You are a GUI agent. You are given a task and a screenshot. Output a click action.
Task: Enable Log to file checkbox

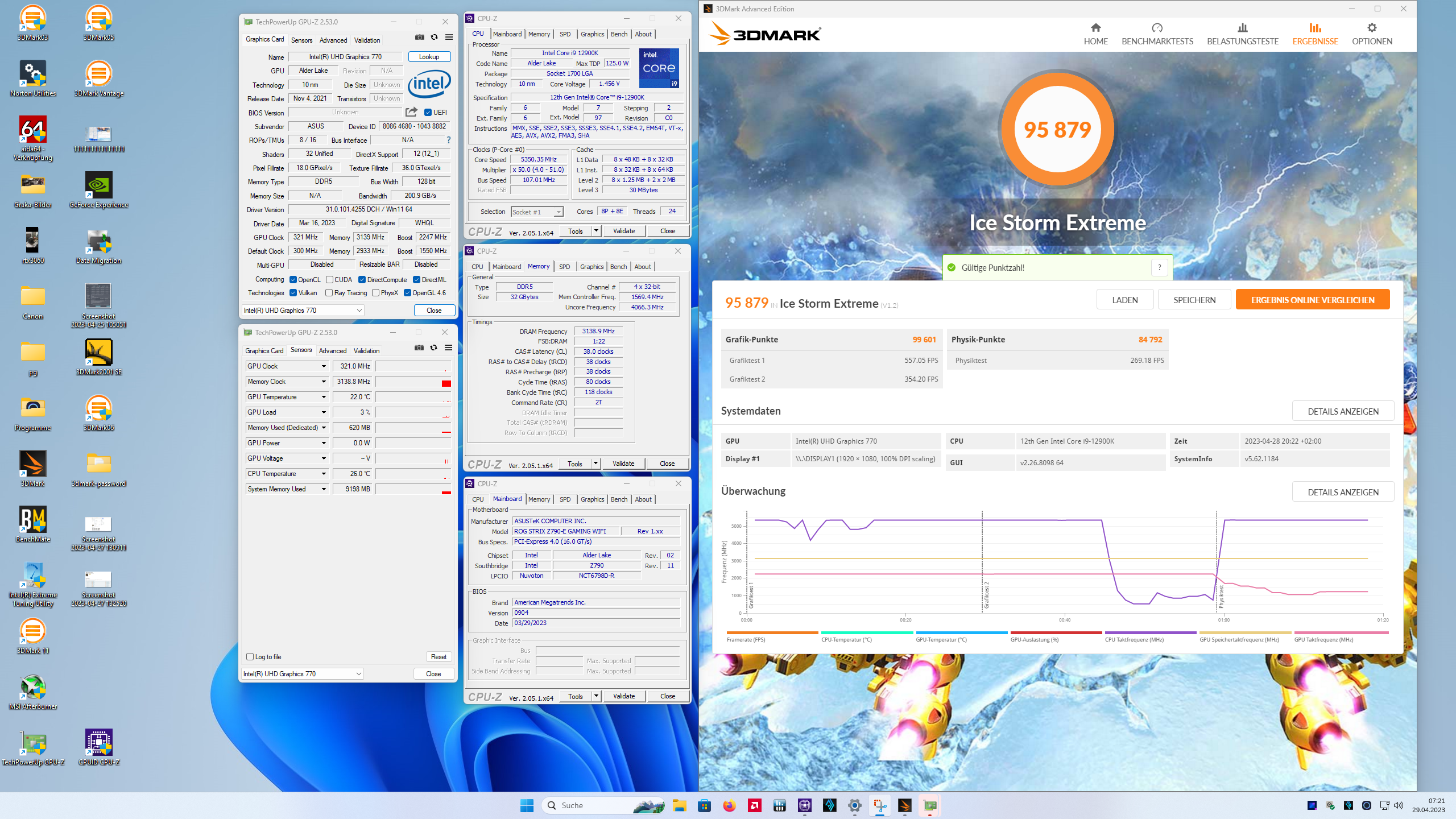tap(250, 657)
